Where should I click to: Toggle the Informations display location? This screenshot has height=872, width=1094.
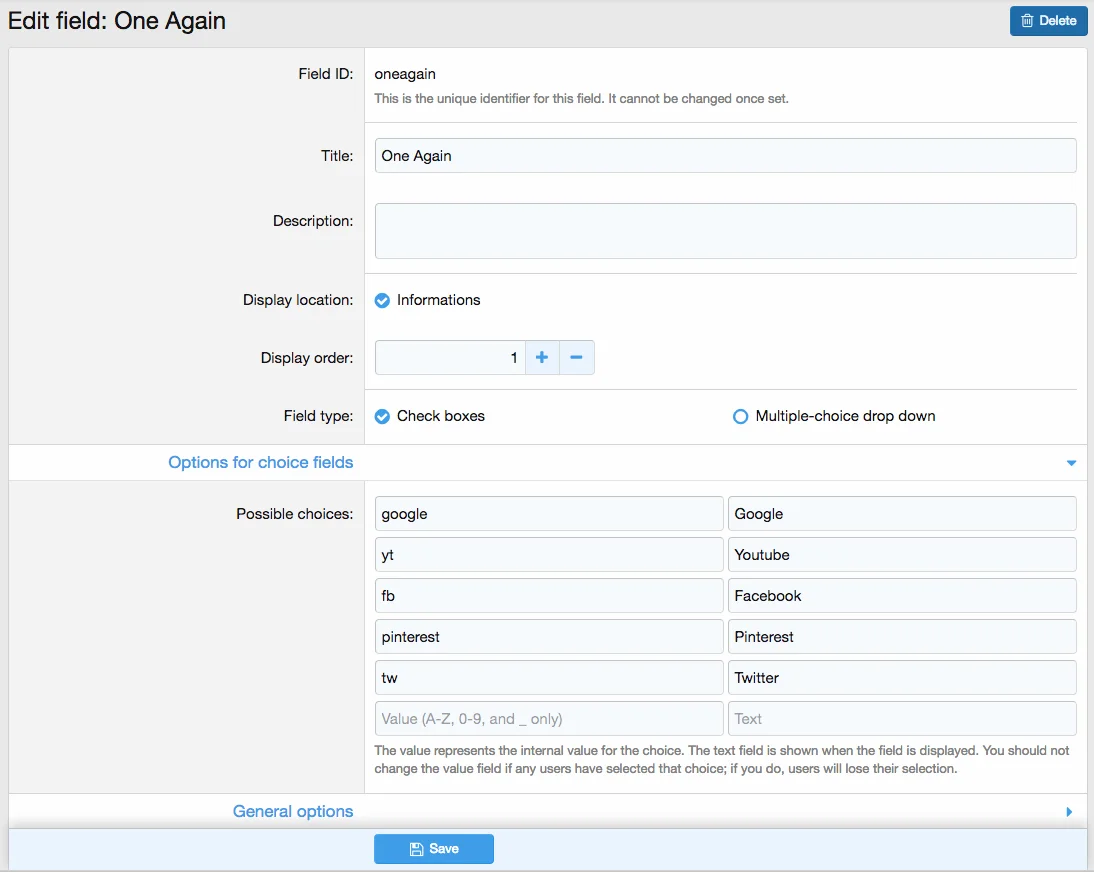382,300
